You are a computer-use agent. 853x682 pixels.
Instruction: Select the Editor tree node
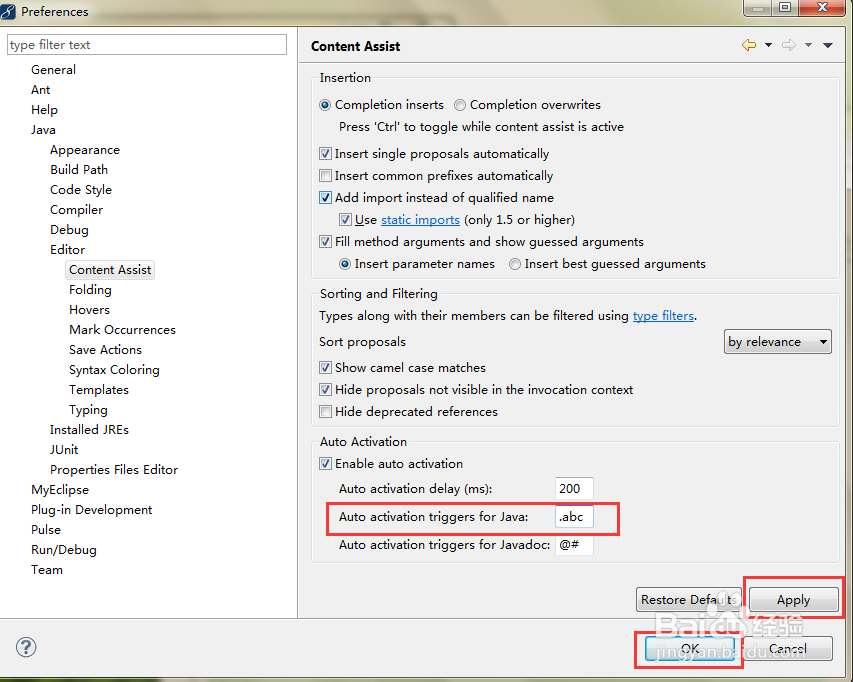(x=67, y=250)
